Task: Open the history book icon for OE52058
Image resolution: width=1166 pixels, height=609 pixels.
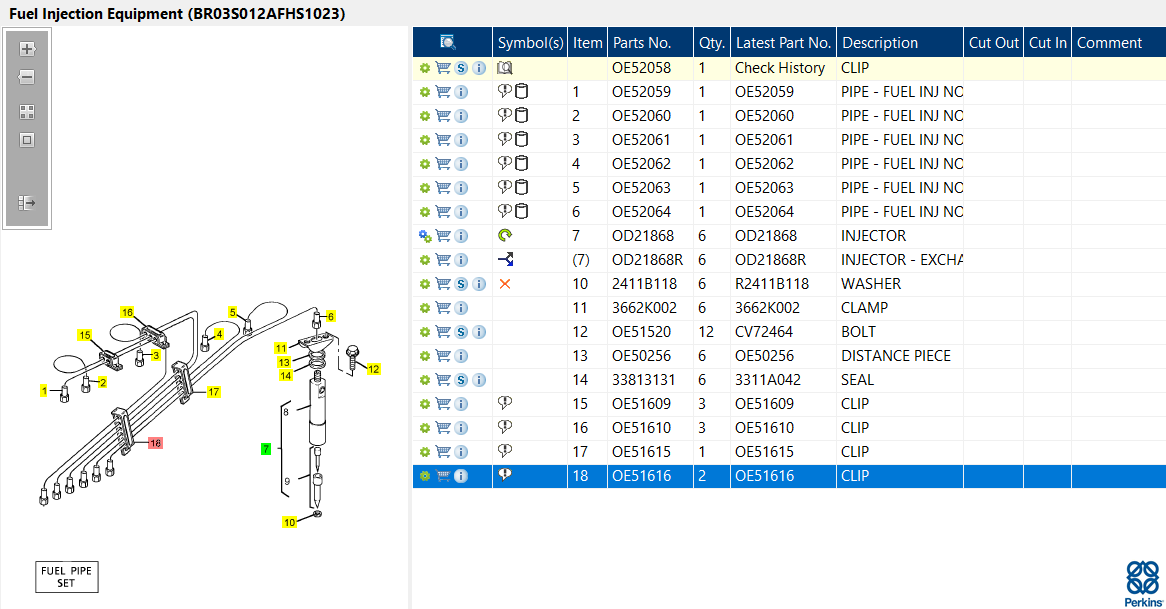Action: coord(505,68)
